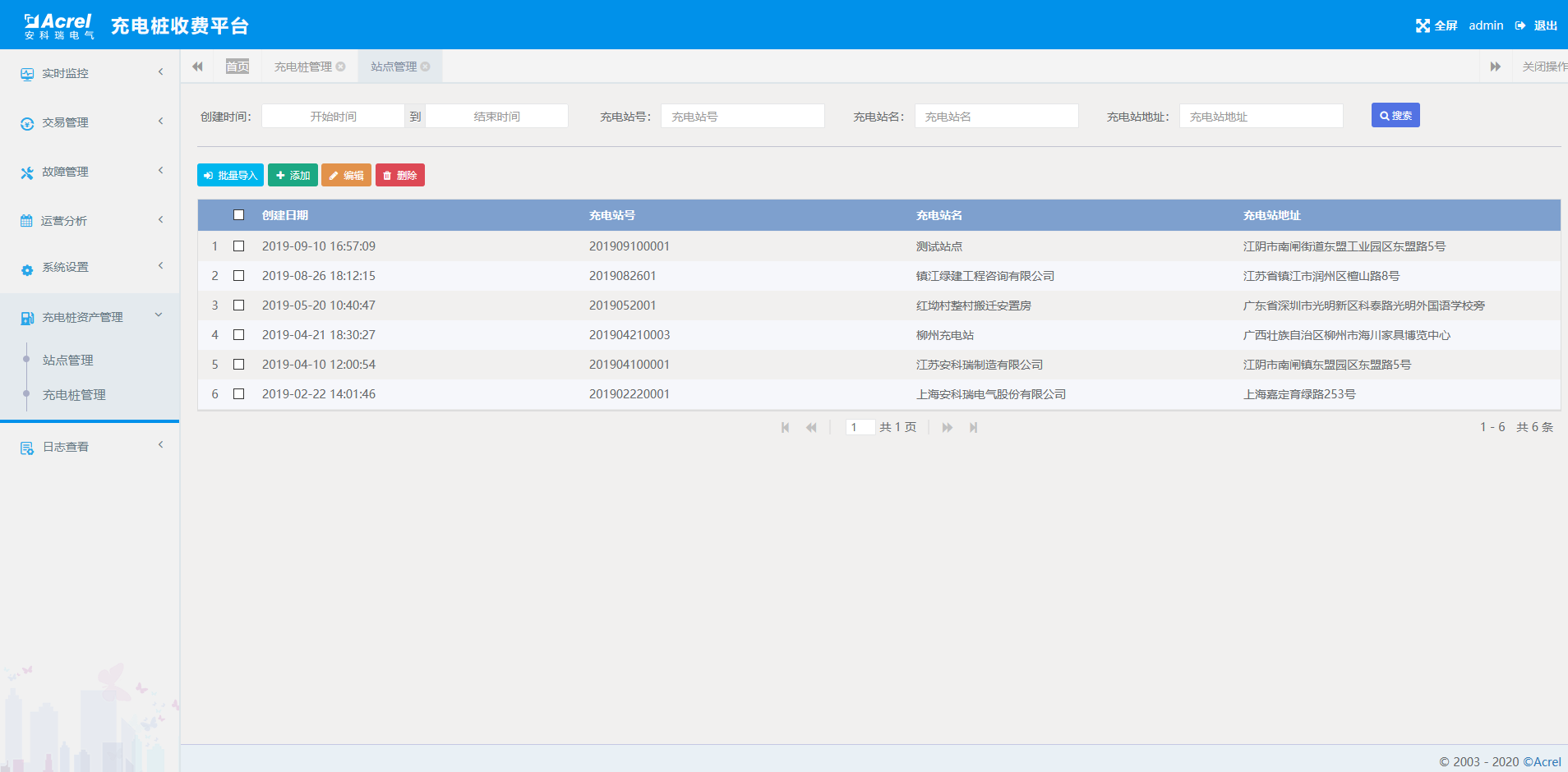
Task: Close the 站点管理 tab
Action: pos(425,67)
